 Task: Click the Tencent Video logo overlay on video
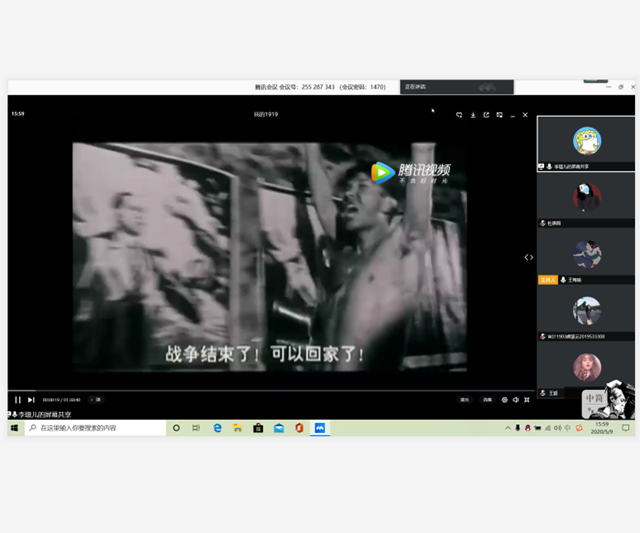(x=411, y=172)
